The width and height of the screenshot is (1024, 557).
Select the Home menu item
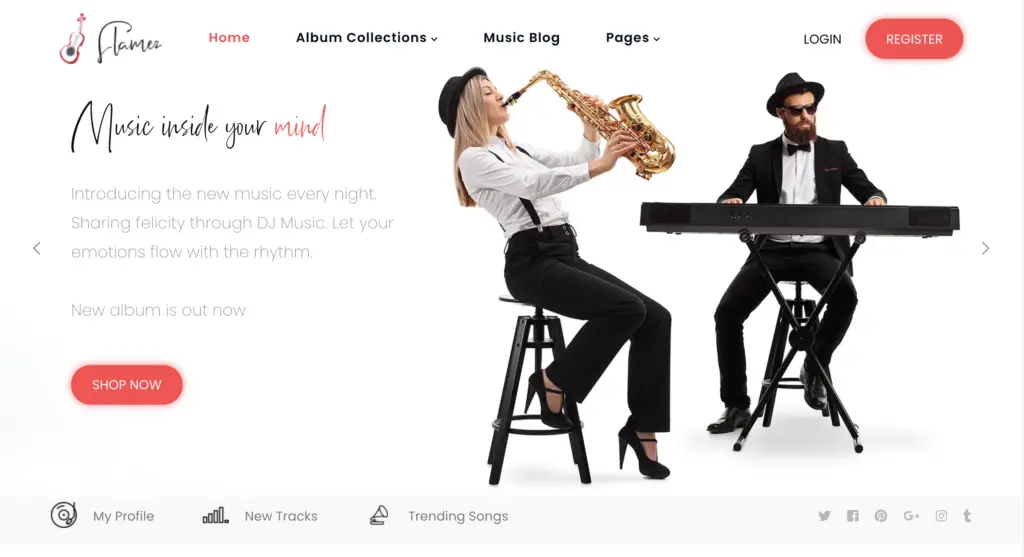point(229,38)
